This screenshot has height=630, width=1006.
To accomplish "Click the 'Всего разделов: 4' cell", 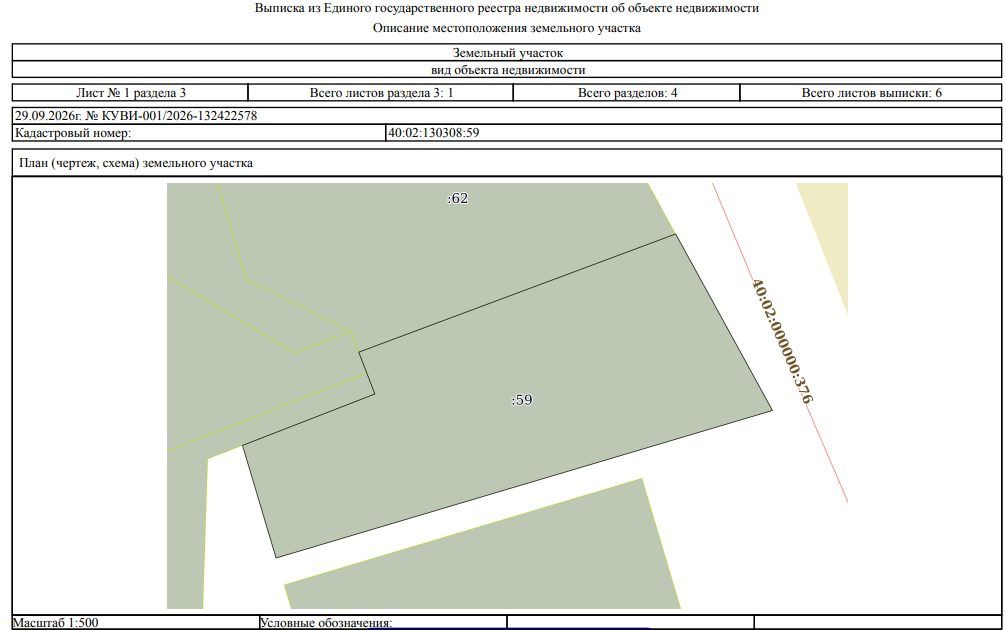I will point(627,93).
